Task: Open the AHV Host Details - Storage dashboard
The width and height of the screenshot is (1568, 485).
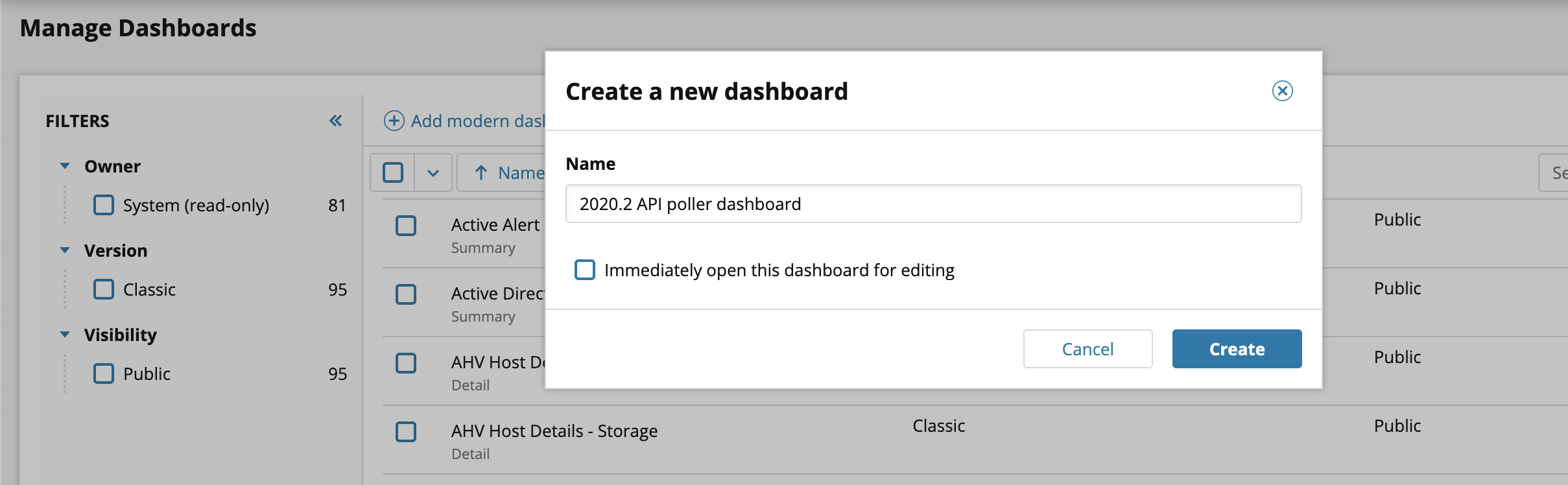Action: (x=554, y=431)
